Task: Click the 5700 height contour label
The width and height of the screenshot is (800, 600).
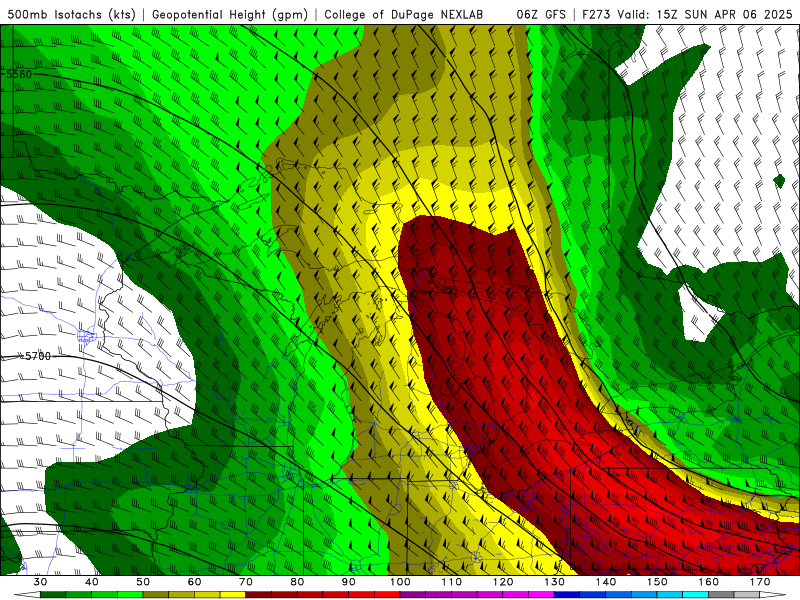Action: click(x=38, y=356)
